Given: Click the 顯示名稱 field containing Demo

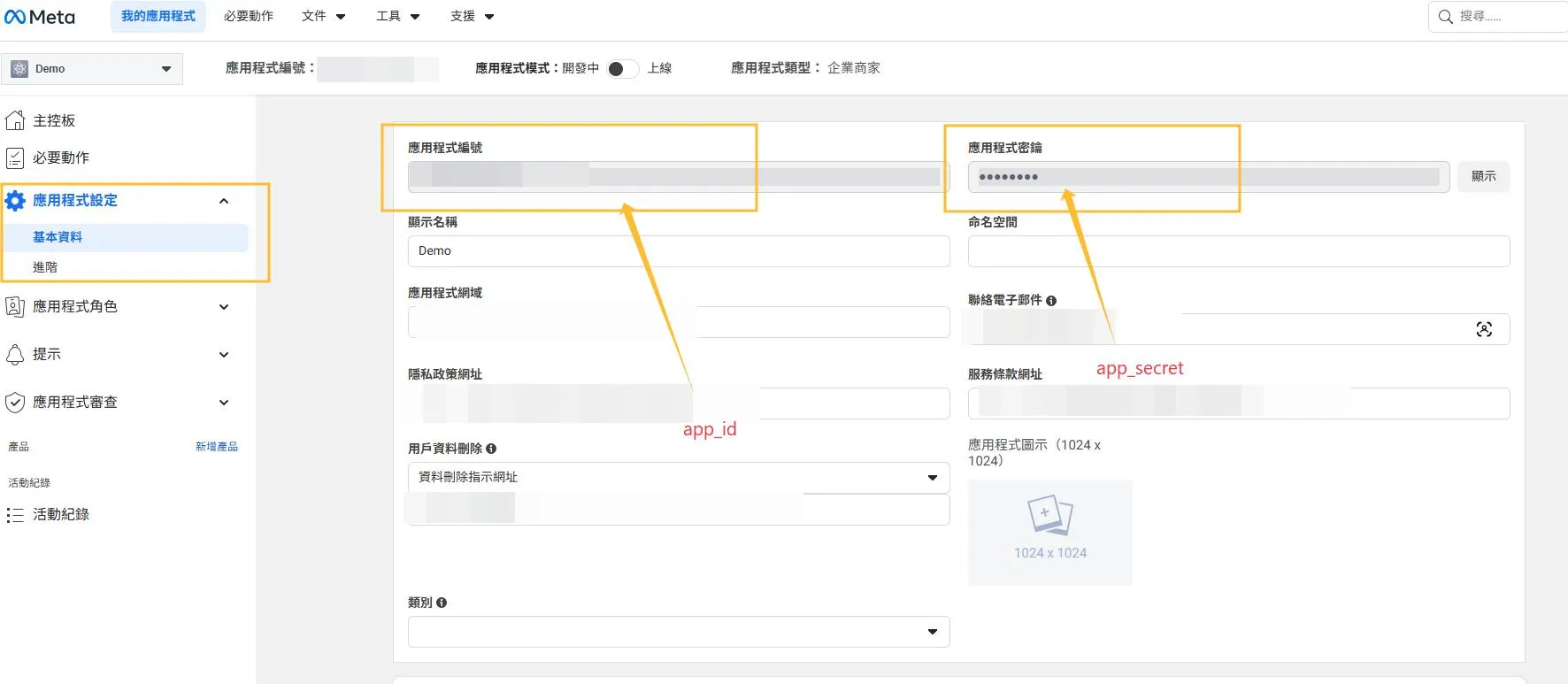Looking at the screenshot, I should [679, 251].
